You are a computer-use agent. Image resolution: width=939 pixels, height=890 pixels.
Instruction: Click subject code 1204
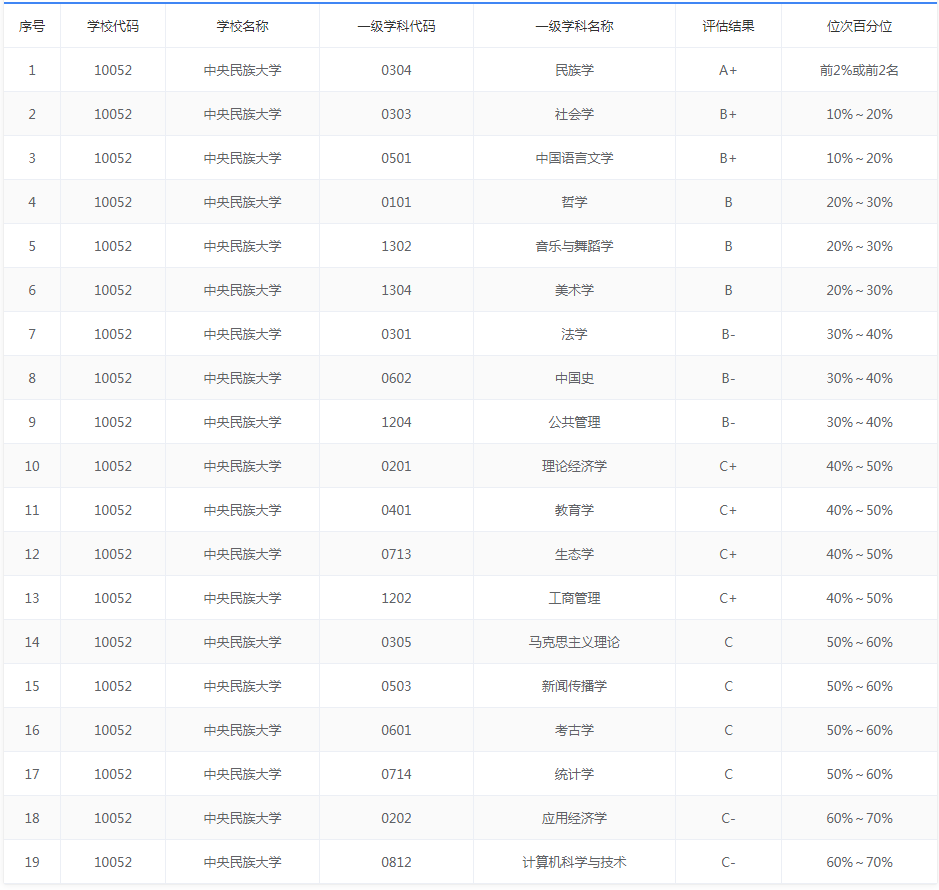(396, 422)
